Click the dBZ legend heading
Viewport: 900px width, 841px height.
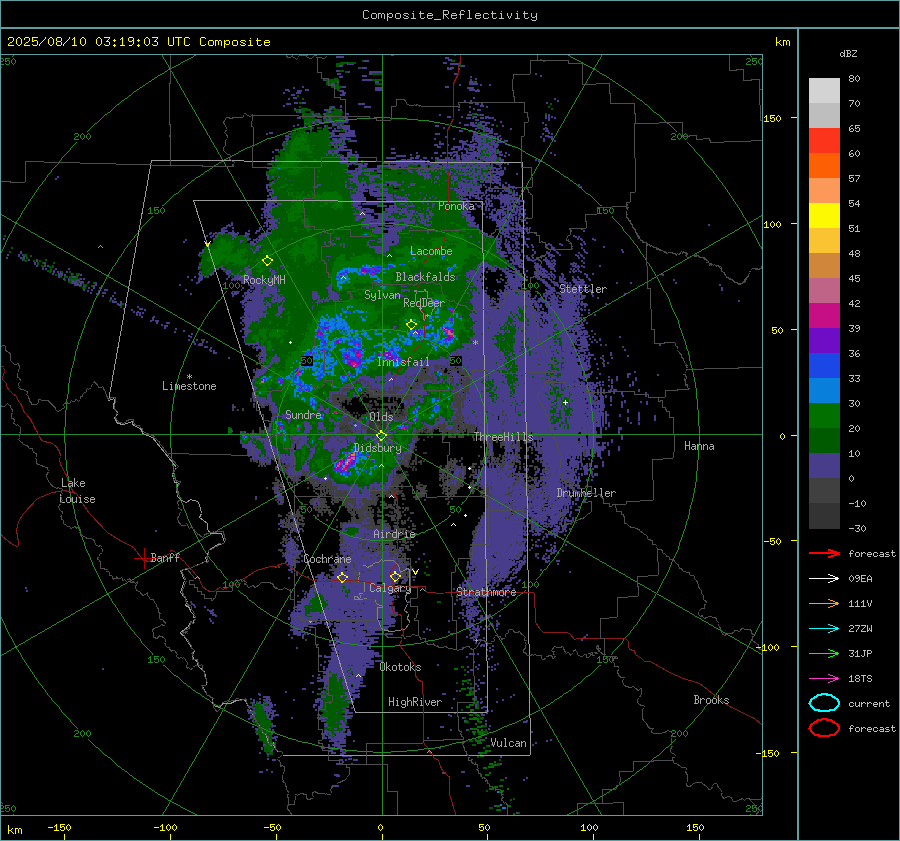tap(848, 53)
